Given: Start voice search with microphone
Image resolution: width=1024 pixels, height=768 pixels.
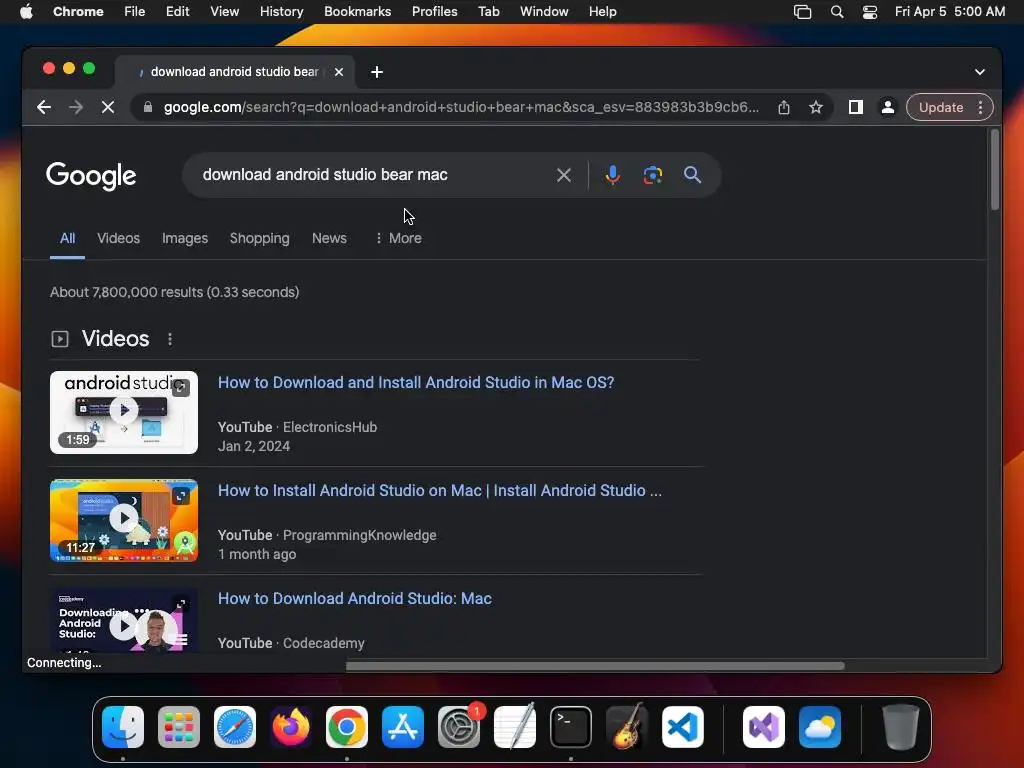Looking at the screenshot, I should click(613, 175).
